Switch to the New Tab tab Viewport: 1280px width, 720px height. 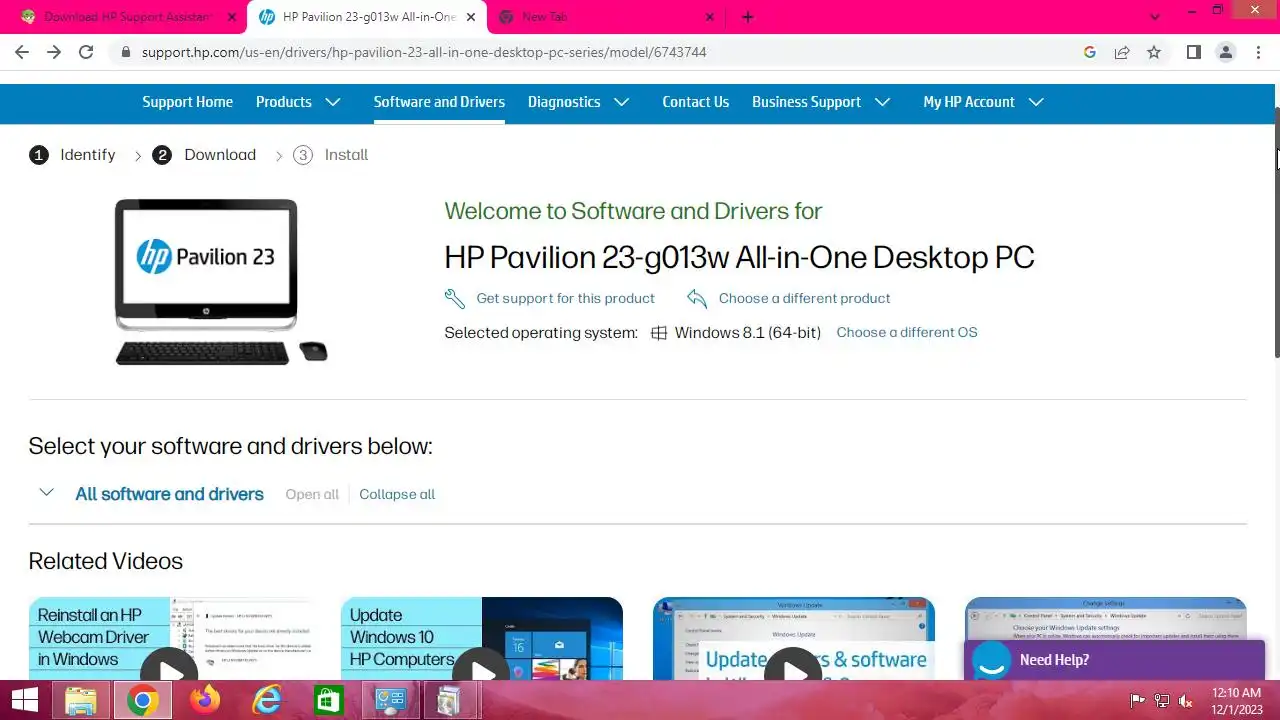pyautogui.click(x=604, y=17)
